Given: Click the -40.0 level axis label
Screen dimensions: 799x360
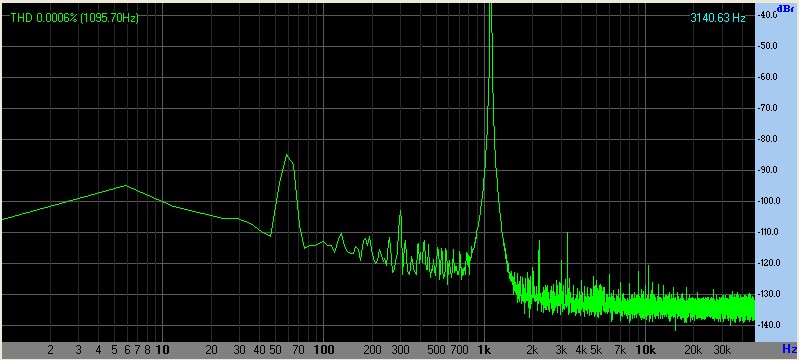Looking at the screenshot, I should 766,15.
